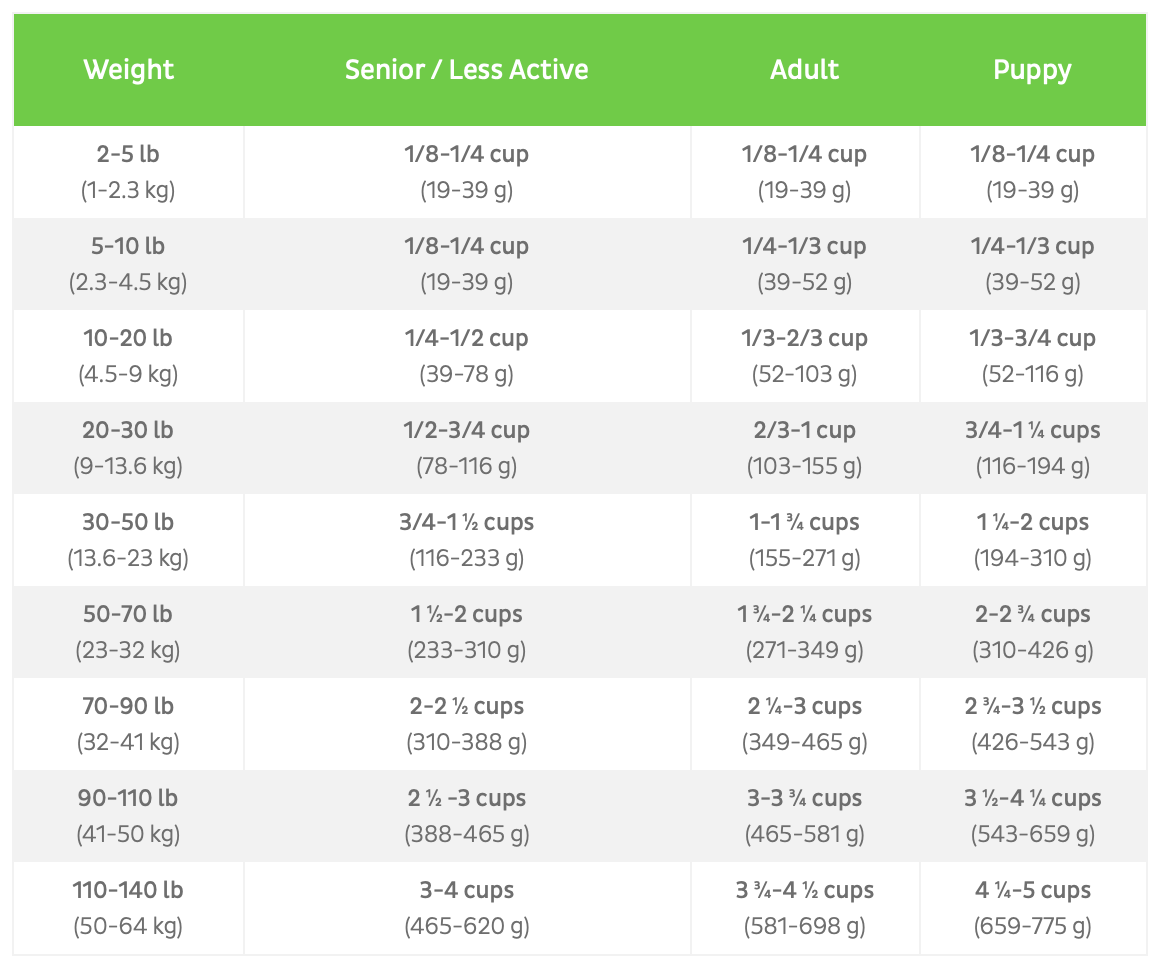Click Senior 2-2 ½ cups cell
Image resolution: width=1158 pixels, height=970 pixels.
(x=466, y=724)
